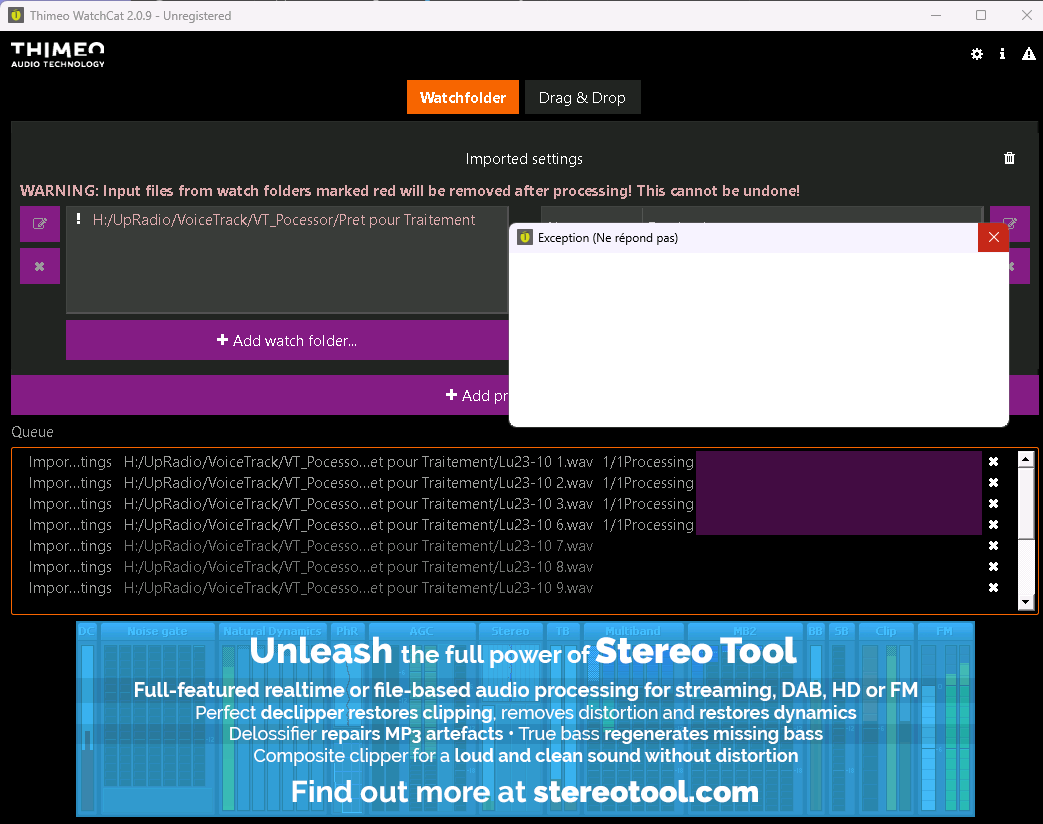
Task: Remove Lu23-10 6.wav from queue
Action: click(993, 525)
